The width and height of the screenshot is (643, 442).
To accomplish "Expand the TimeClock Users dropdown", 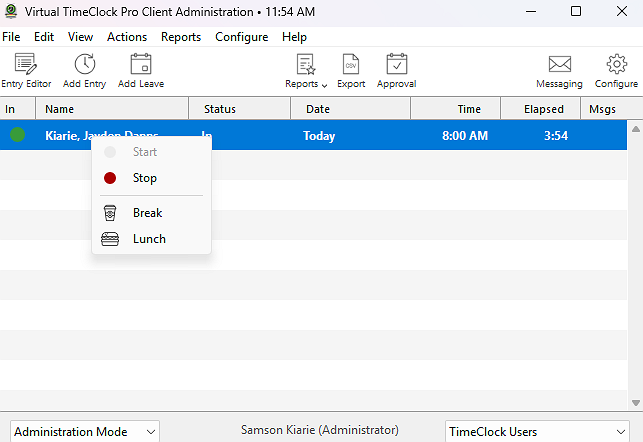I will pos(537,431).
